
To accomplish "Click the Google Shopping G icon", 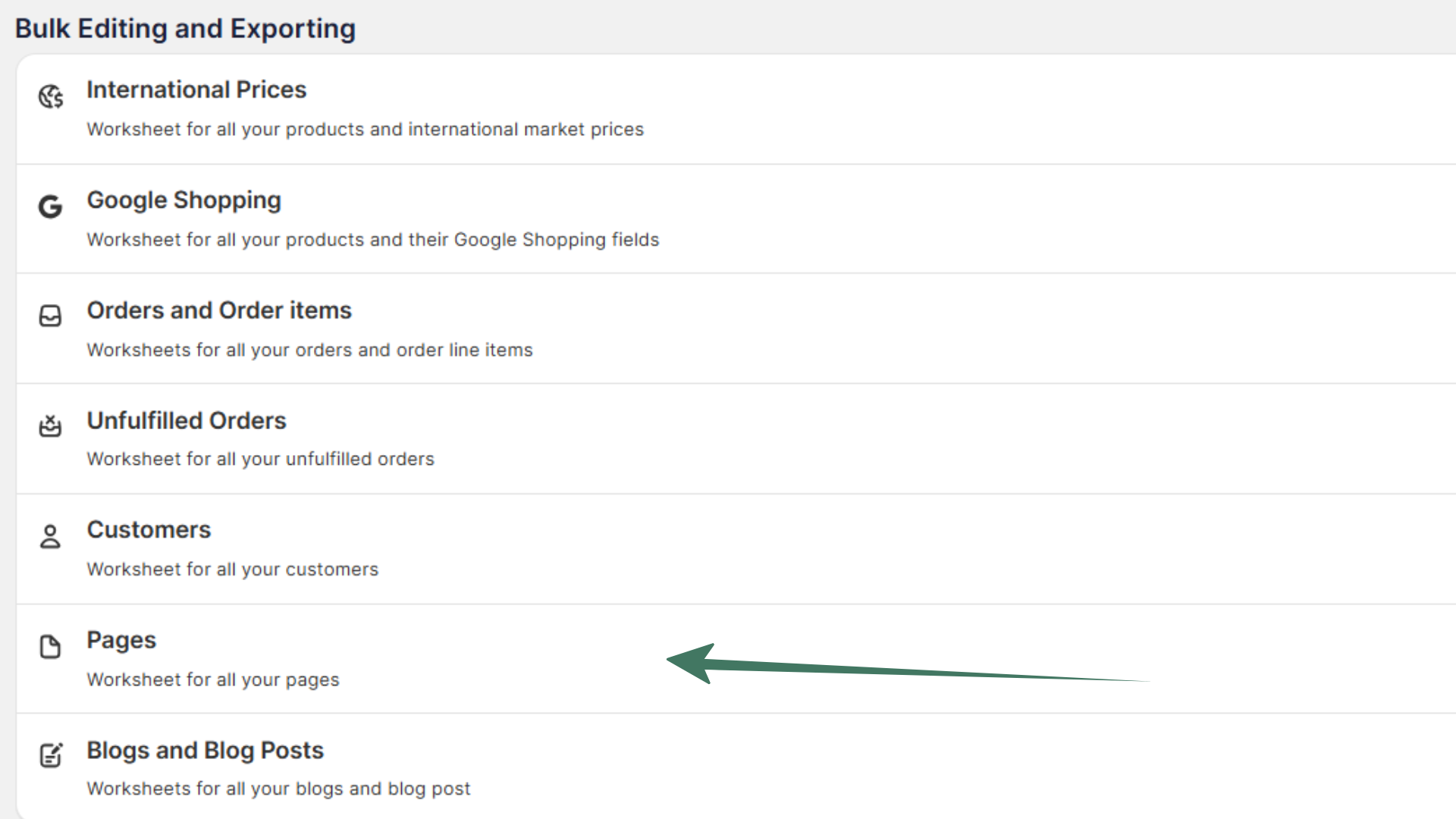I will pyautogui.click(x=51, y=206).
